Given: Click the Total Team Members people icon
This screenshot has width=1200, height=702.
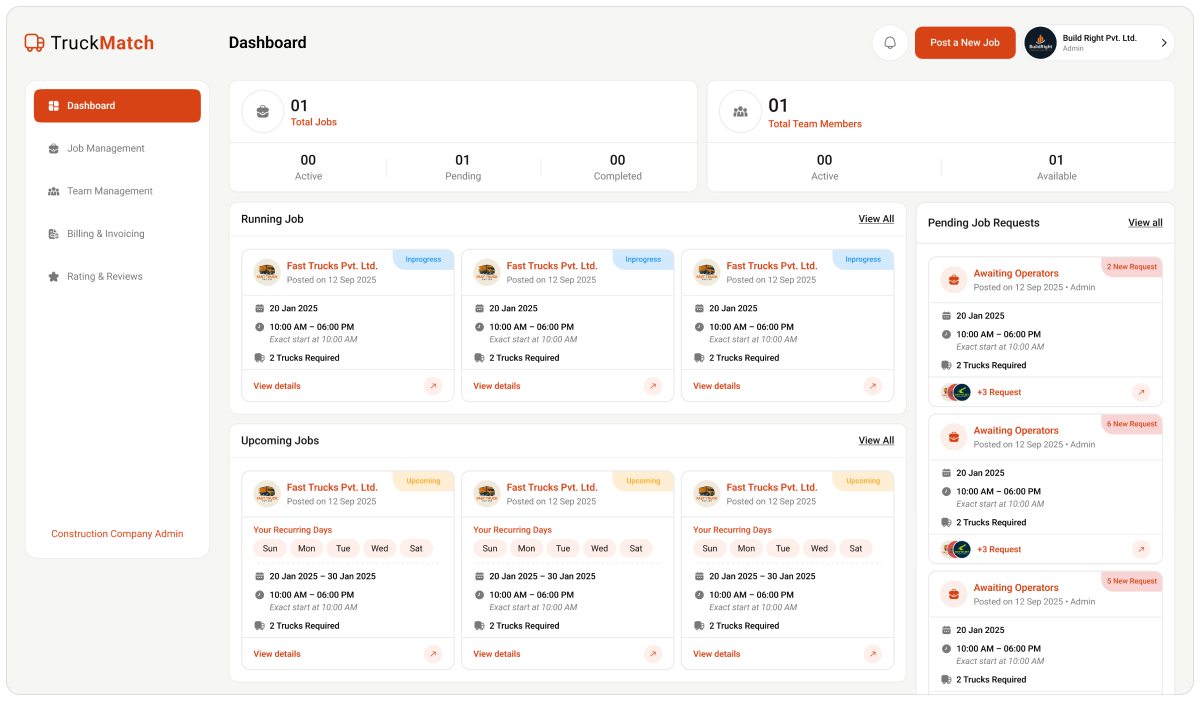Looking at the screenshot, I should 740,111.
